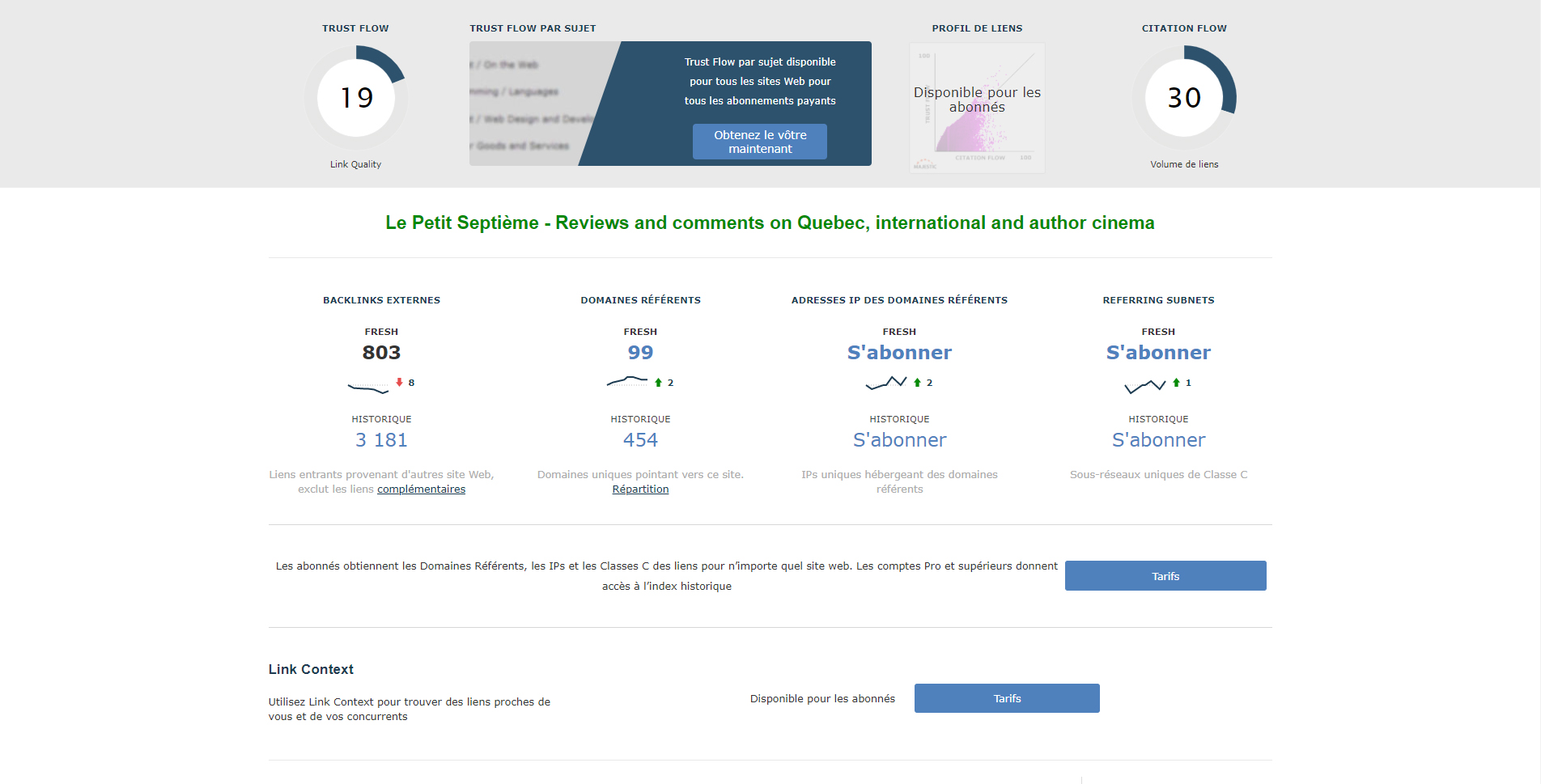Click Historique S'abonner under Referring Subnets
Screen dimensions: 1541x784
click(1158, 440)
